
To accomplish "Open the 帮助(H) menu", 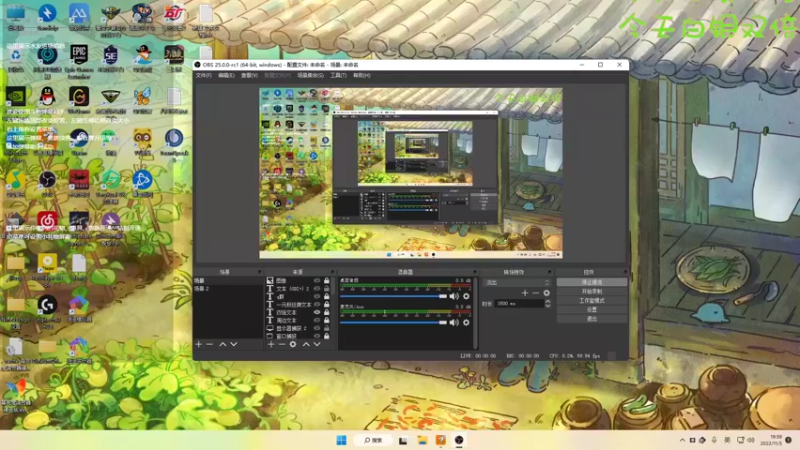I will [x=362, y=76].
